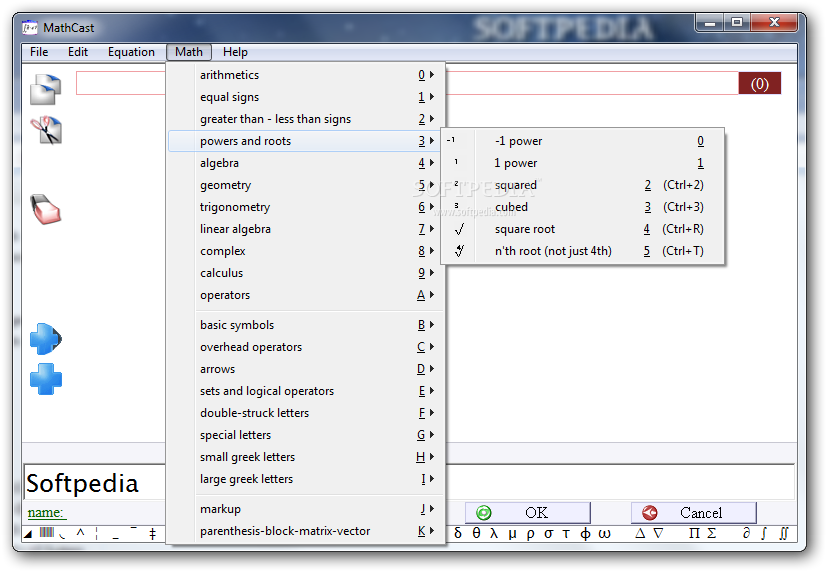Open the arrows submenu
827x572 pixels.
(x=306, y=369)
